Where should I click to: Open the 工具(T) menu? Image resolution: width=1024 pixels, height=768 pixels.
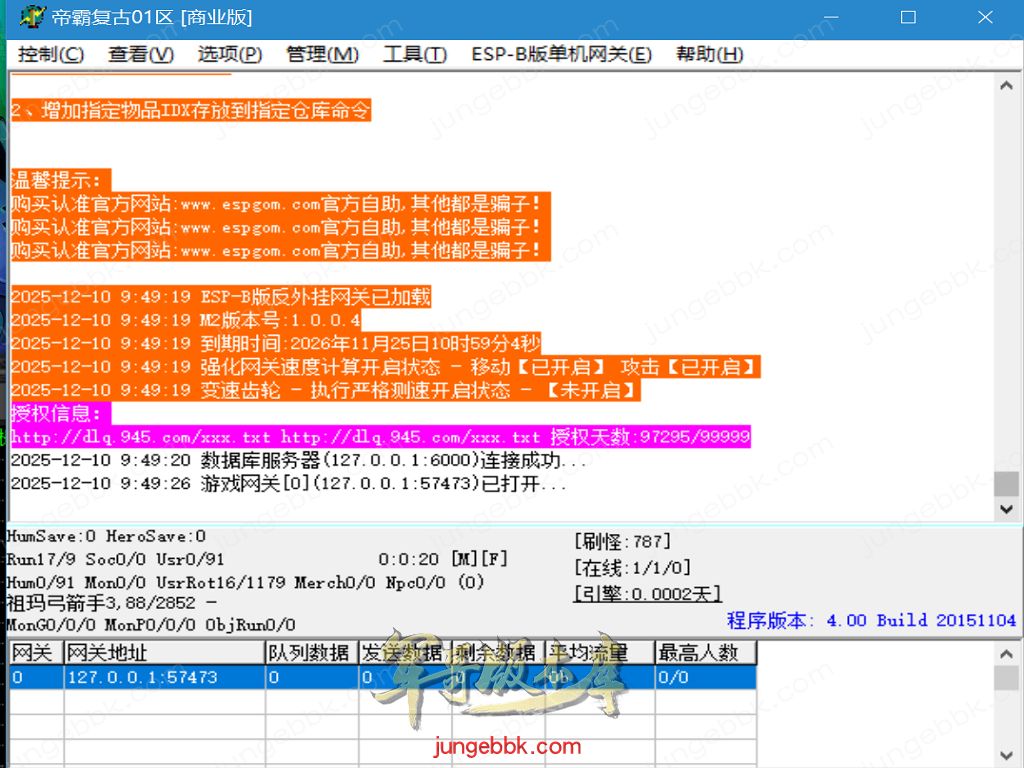tap(414, 54)
